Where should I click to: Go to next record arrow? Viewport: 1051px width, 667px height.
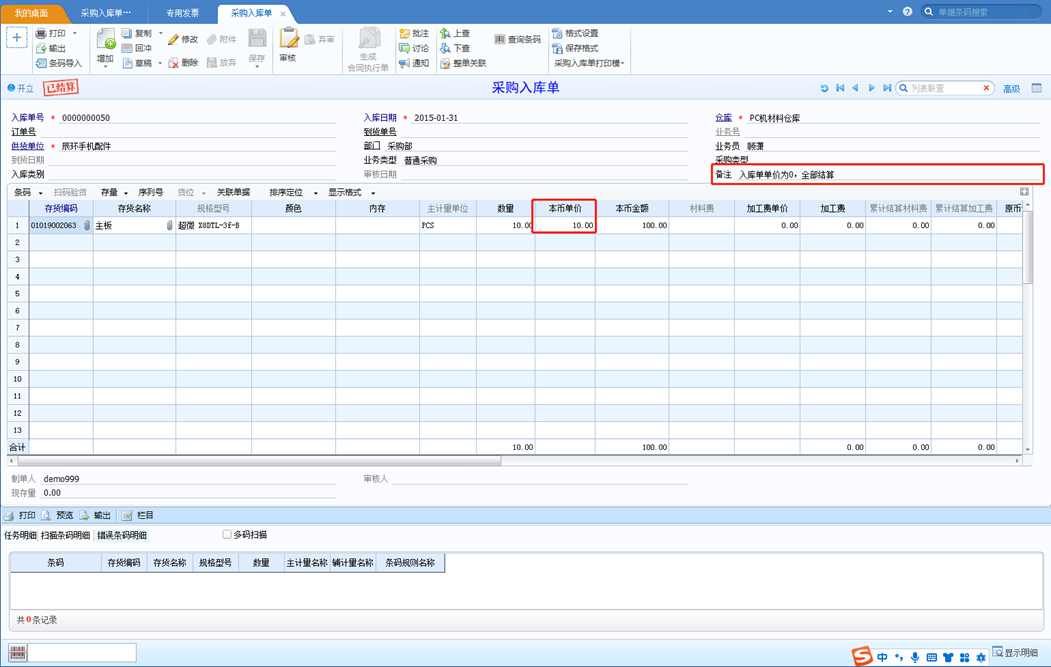[x=871, y=88]
